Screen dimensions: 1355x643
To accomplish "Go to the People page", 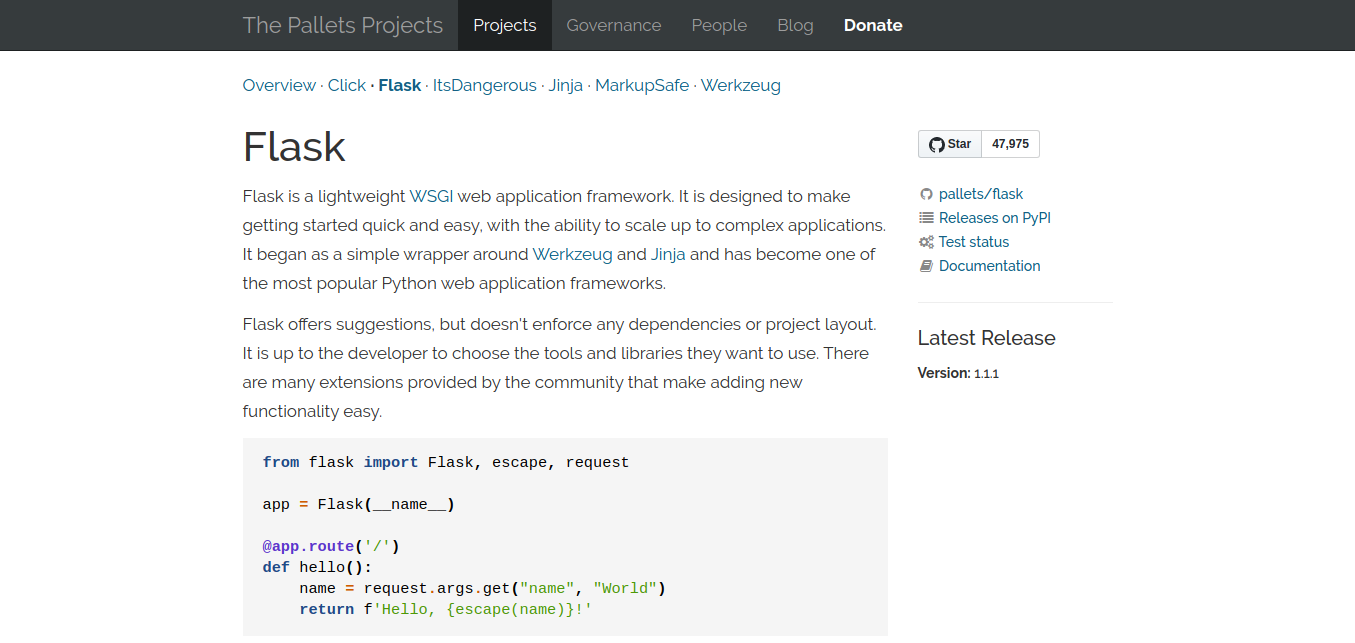I will [719, 25].
